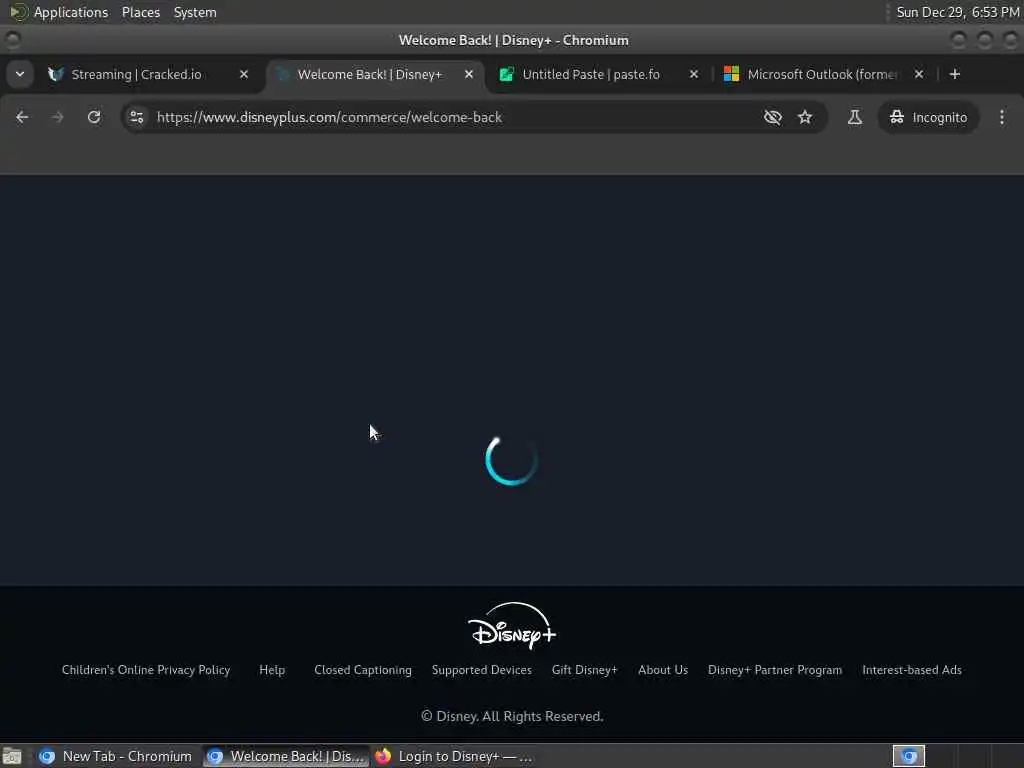
Task: Open the Chromium three-dot menu
Action: click(1002, 117)
